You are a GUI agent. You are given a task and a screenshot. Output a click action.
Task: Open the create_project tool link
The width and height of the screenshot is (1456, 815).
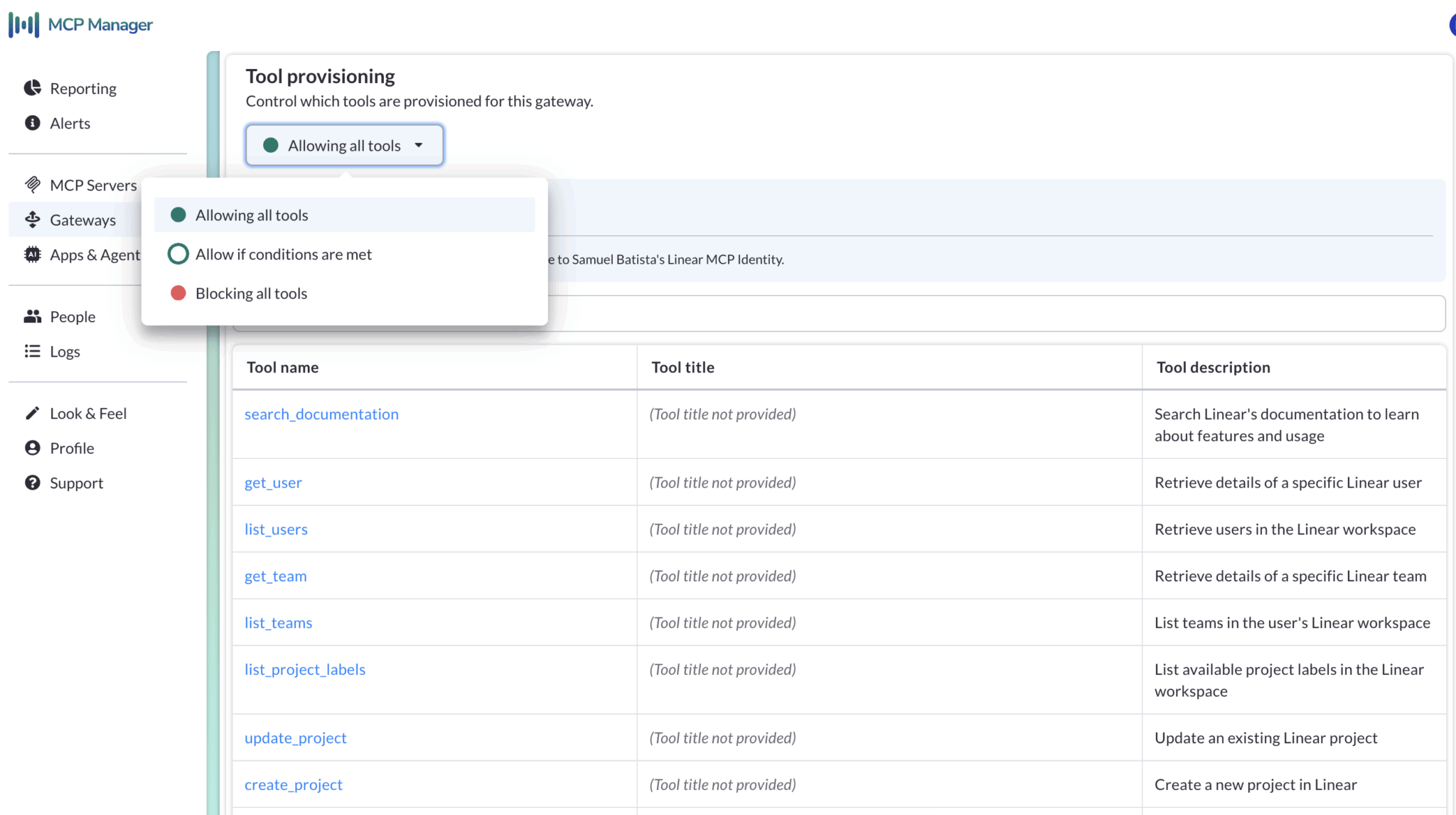click(x=293, y=784)
